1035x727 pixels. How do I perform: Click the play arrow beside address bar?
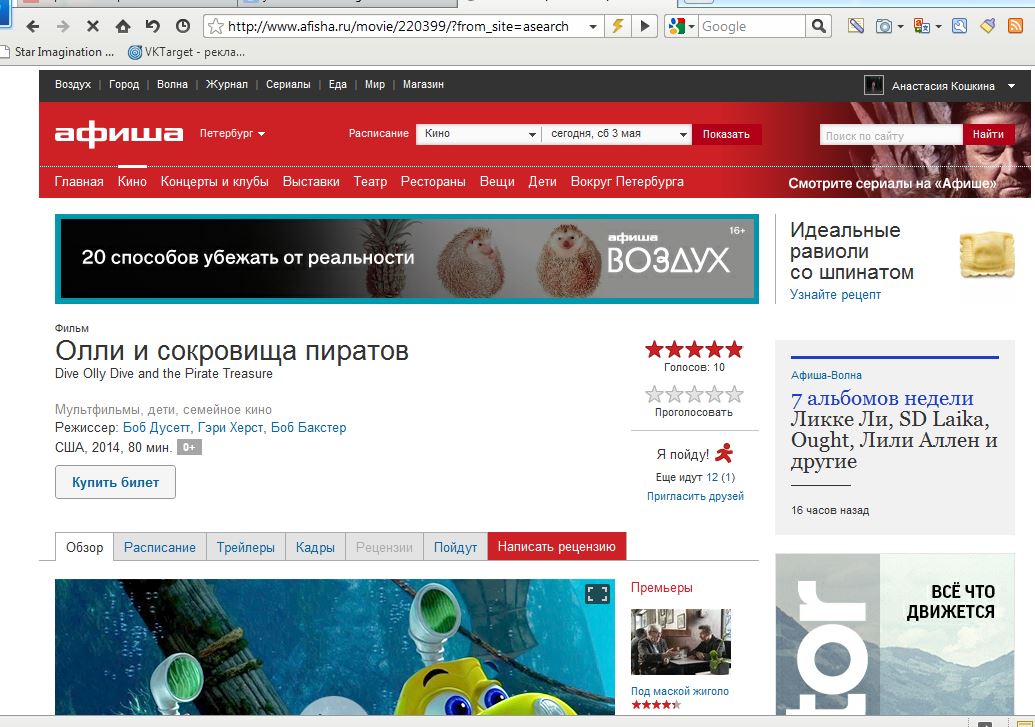pyautogui.click(x=644, y=26)
